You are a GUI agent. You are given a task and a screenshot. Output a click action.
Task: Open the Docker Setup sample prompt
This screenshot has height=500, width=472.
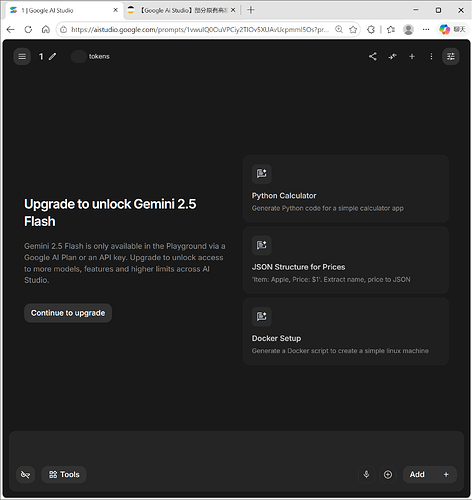click(346, 331)
